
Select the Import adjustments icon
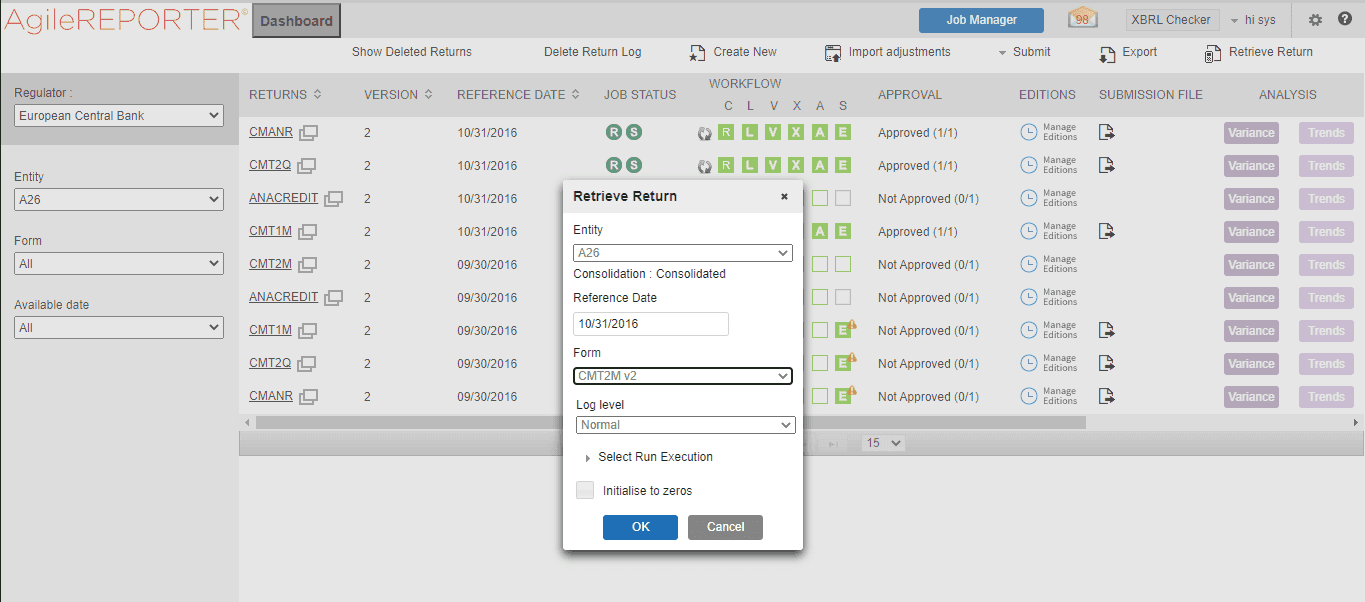833,53
